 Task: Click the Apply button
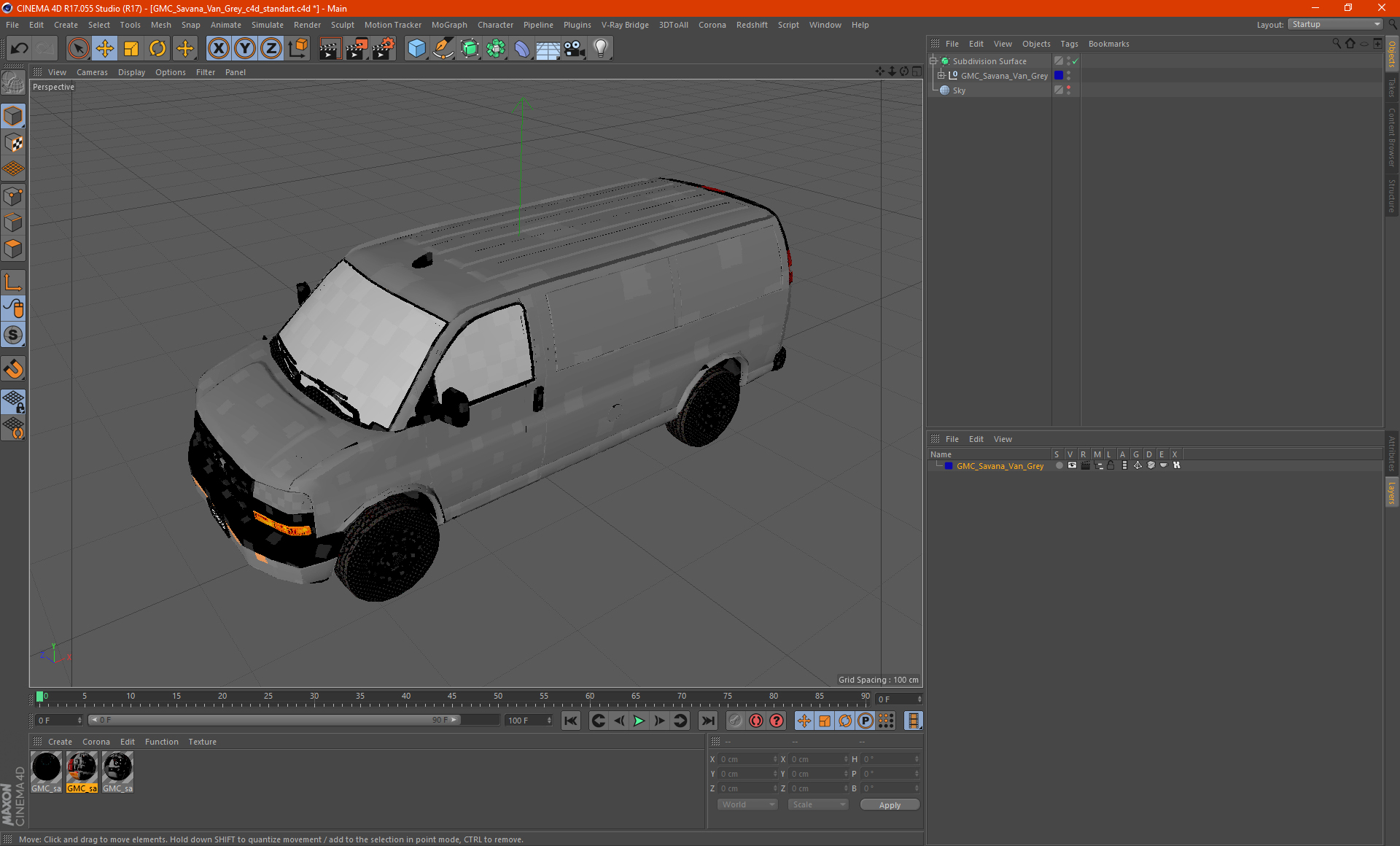point(890,805)
